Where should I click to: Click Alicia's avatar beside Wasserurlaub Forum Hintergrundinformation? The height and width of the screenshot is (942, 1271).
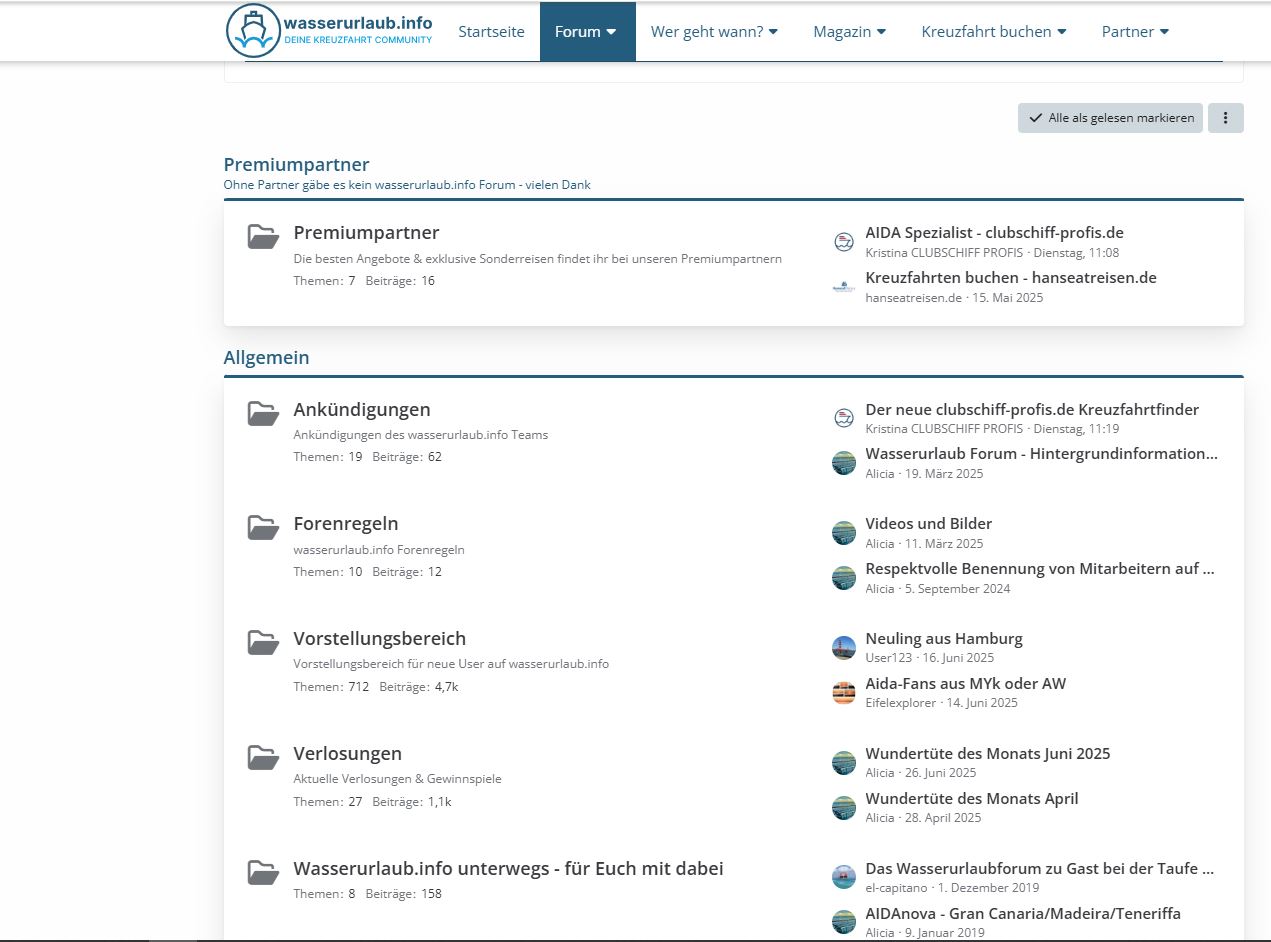[844, 463]
